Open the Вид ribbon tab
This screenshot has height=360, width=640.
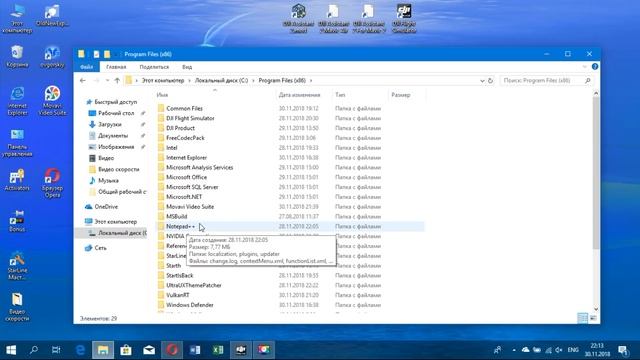pos(187,67)
